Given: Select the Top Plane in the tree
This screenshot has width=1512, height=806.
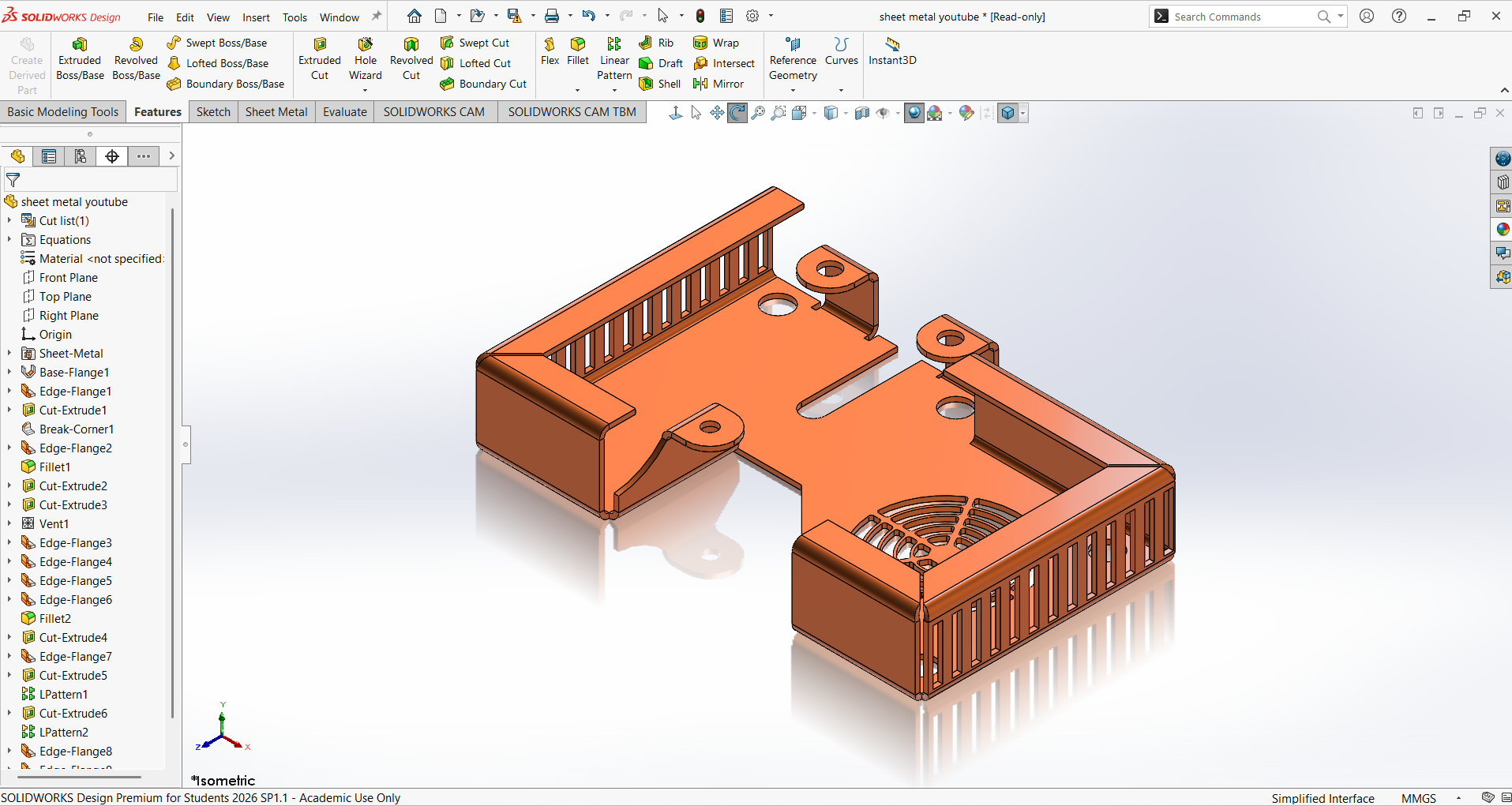Looking at the screenshot, I should (x=57, y=296).
